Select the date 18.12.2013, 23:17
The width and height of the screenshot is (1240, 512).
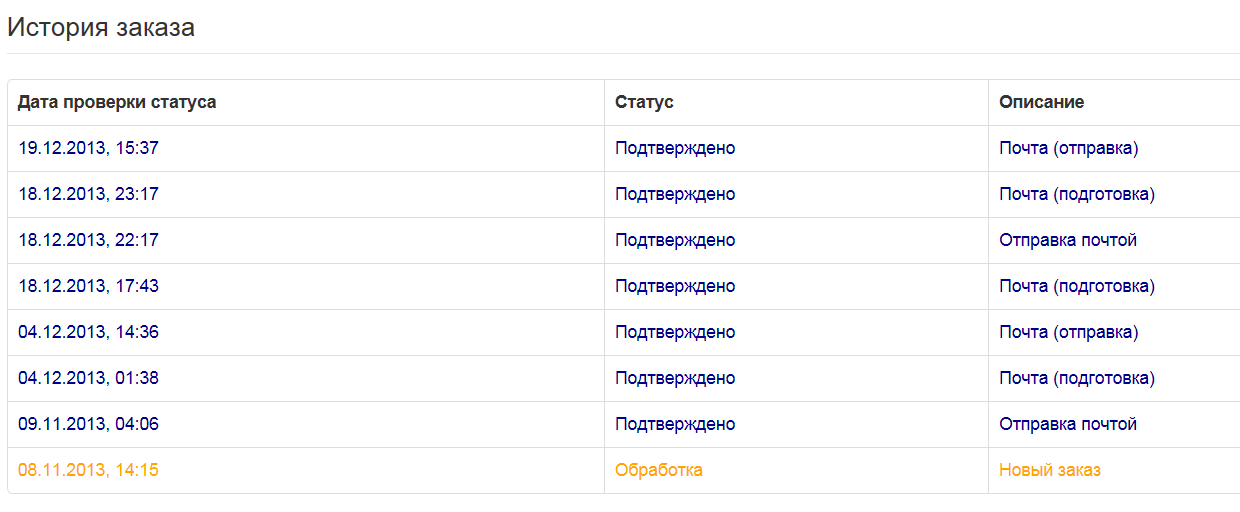(x=88, y=194)
